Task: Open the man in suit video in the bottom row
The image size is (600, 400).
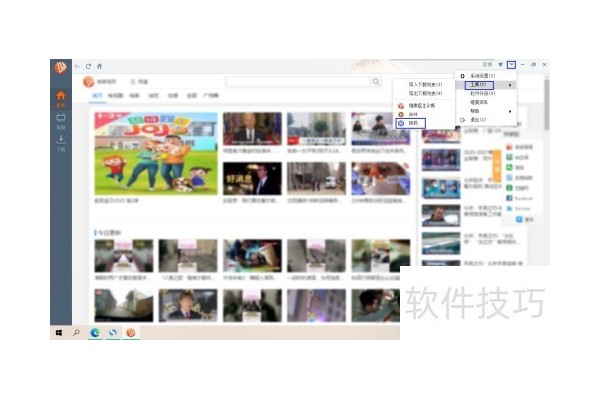Action: pyautogui.click(x=188, y=305)
